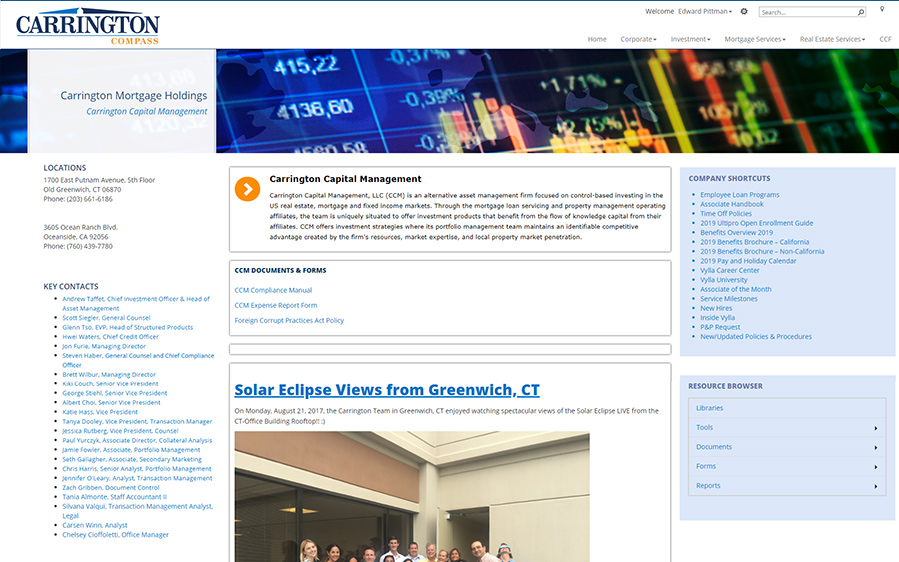
Task: Open Chris Harris contact link
Action: point(136,469)
